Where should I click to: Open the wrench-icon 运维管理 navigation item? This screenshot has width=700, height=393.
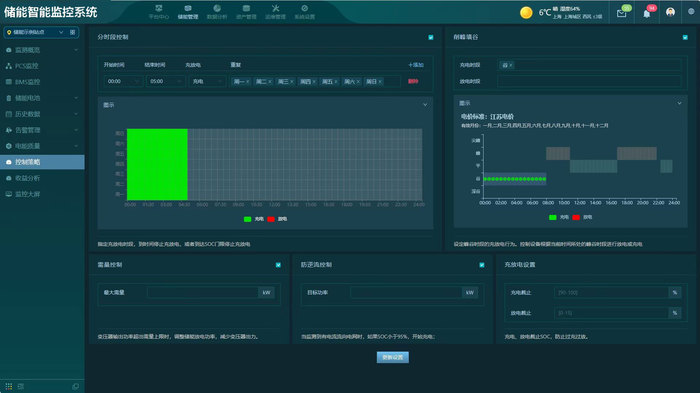click(275, 12)
